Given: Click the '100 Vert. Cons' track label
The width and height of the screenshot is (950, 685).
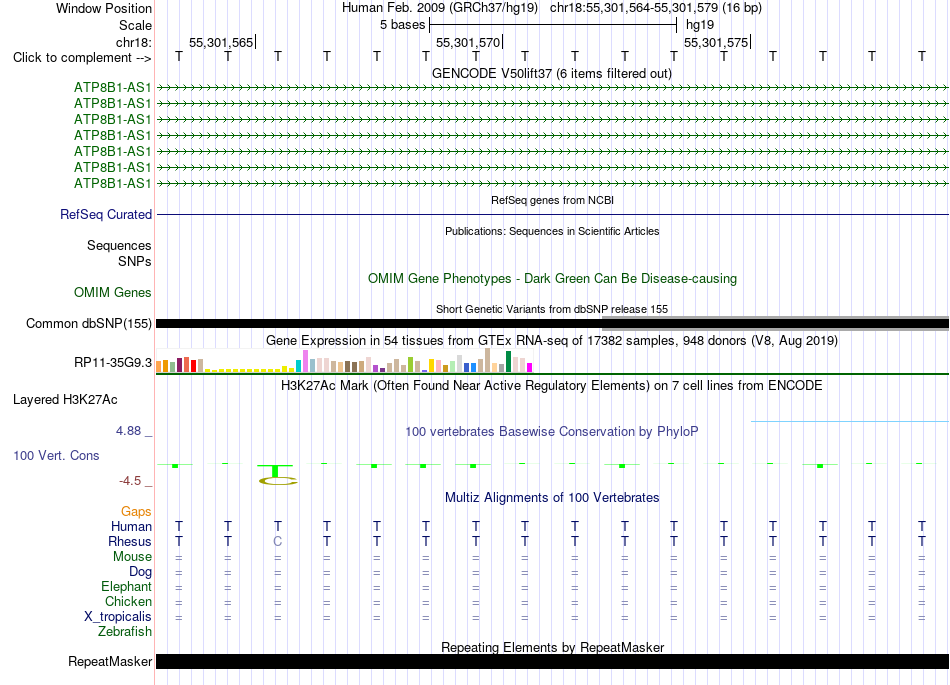Looking at the screenshot, I should pyautogui.click(x=56, y=455).
